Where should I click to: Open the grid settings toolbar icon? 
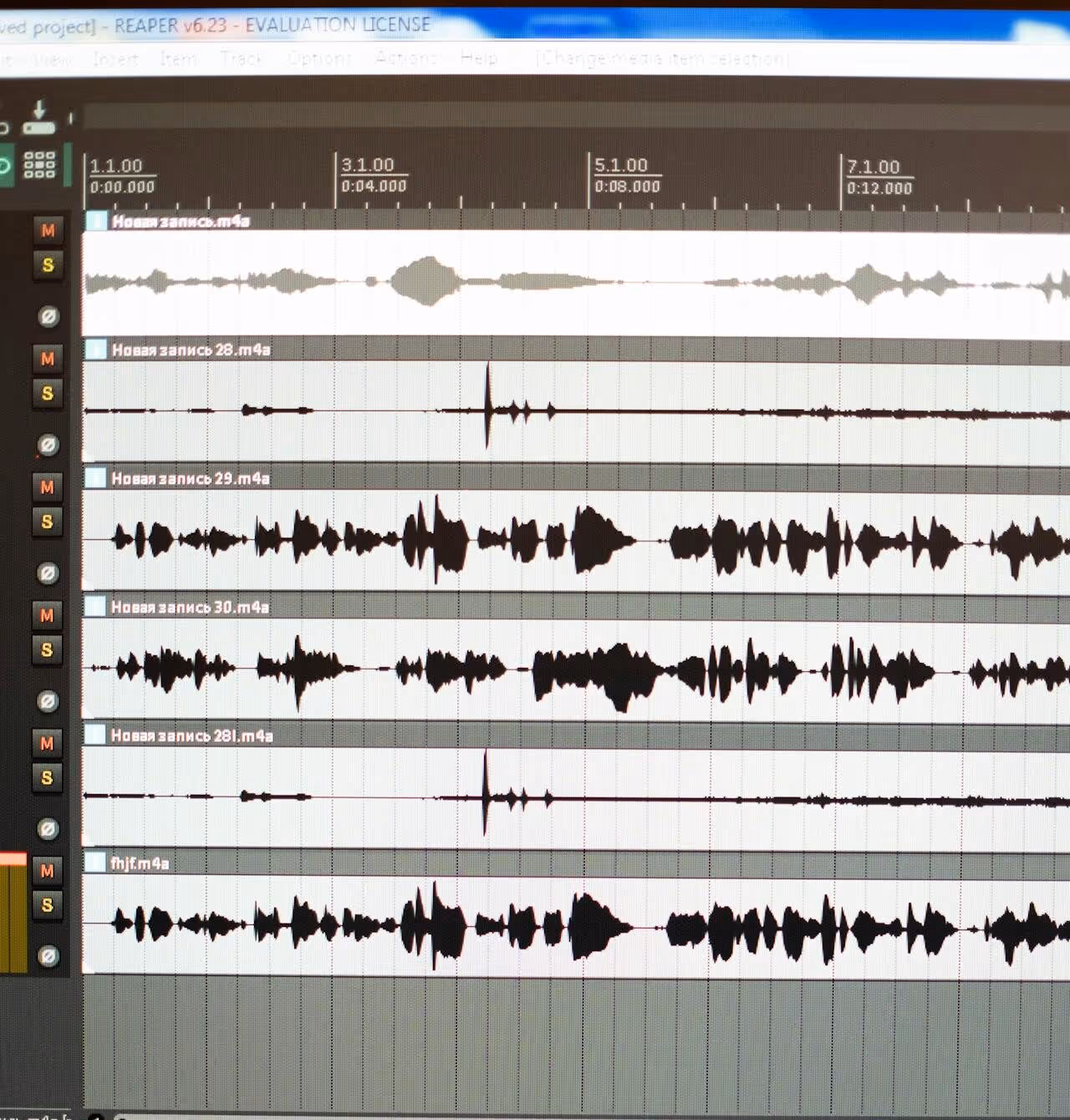pyautogui.click(x=39, y=165)
